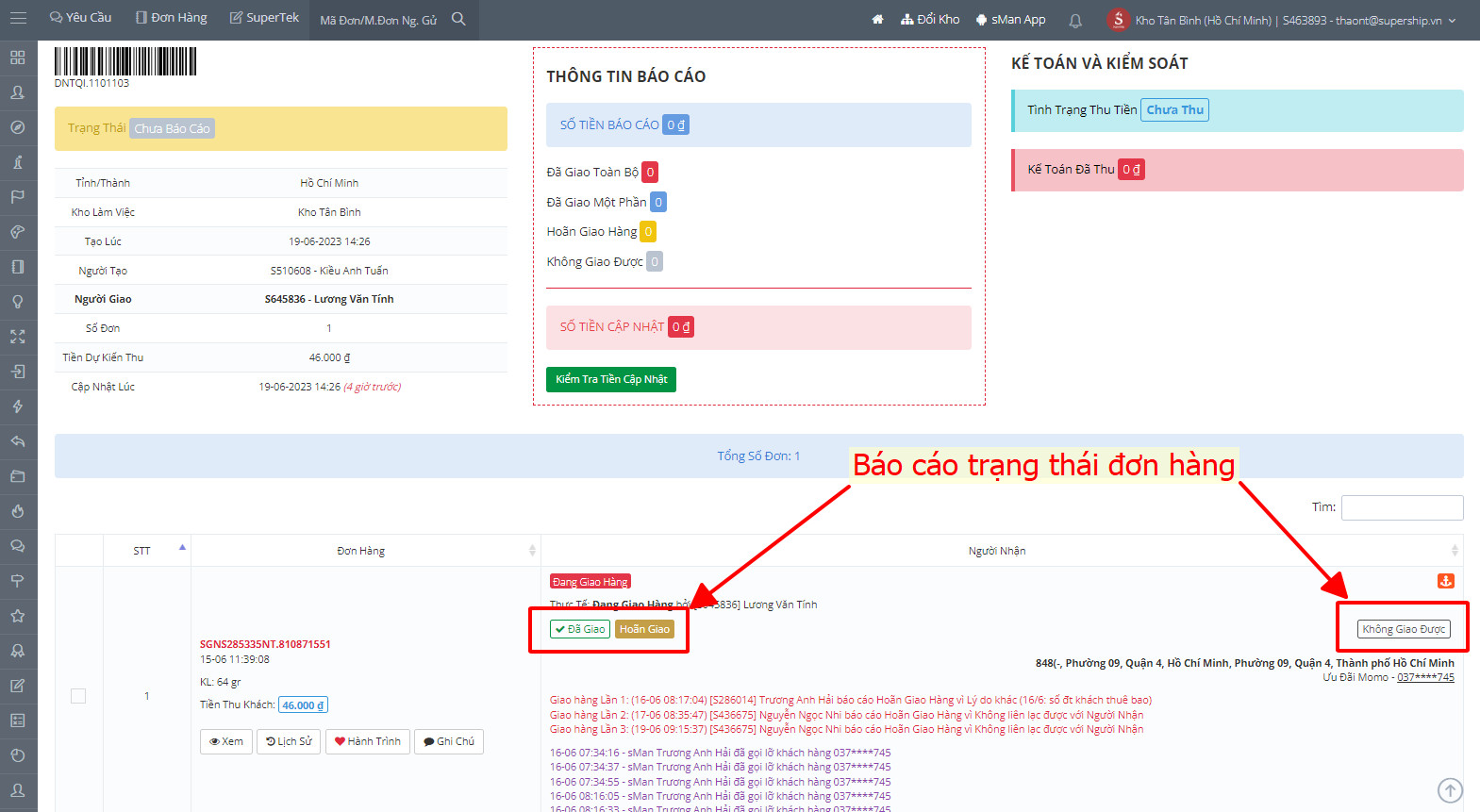This screenshot has width=1480, height=812.
Task: Click the Chưa Thu payment status badge
Action: (1174, 109)
